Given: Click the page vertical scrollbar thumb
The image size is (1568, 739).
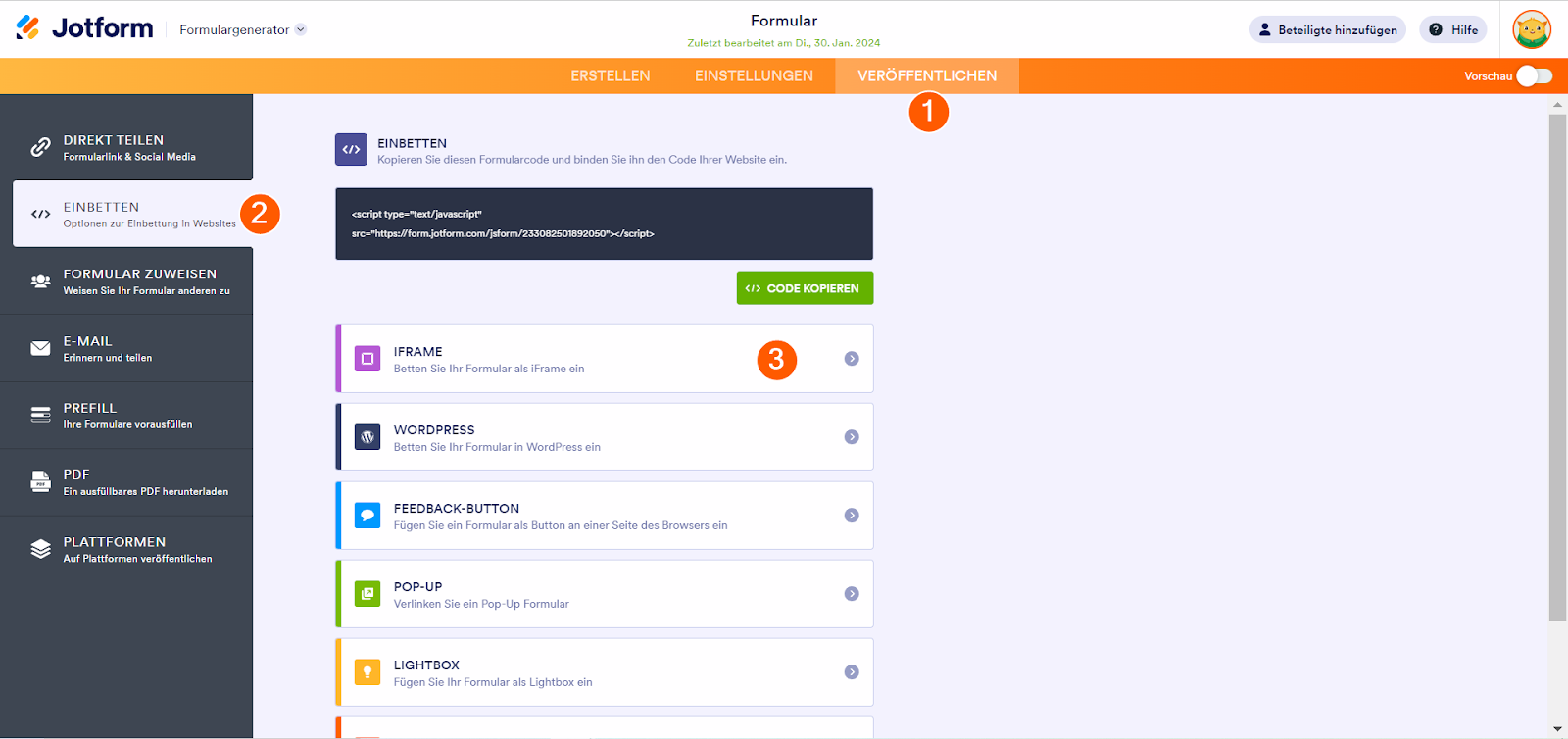Looking at the screenshot, I should (x=1557, y=368).
